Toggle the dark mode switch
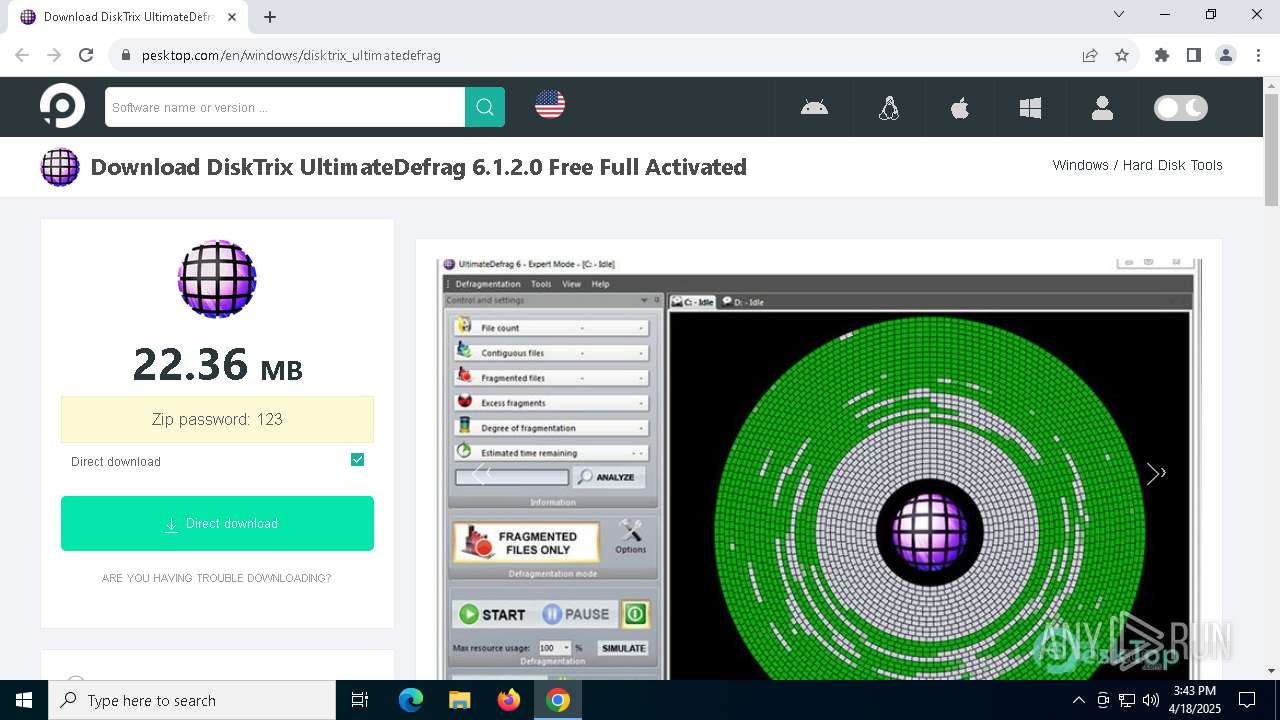This screenshot has width=1280, height=720. [x=1181, y=107]
